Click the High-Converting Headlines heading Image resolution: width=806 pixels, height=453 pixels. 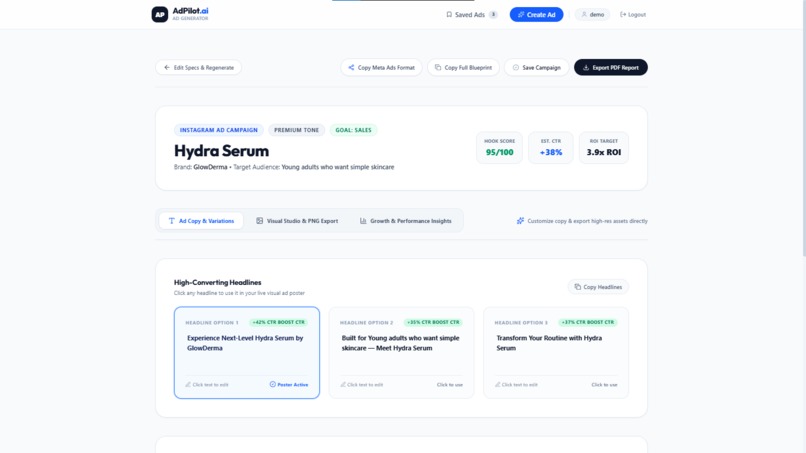click(217, 282)
